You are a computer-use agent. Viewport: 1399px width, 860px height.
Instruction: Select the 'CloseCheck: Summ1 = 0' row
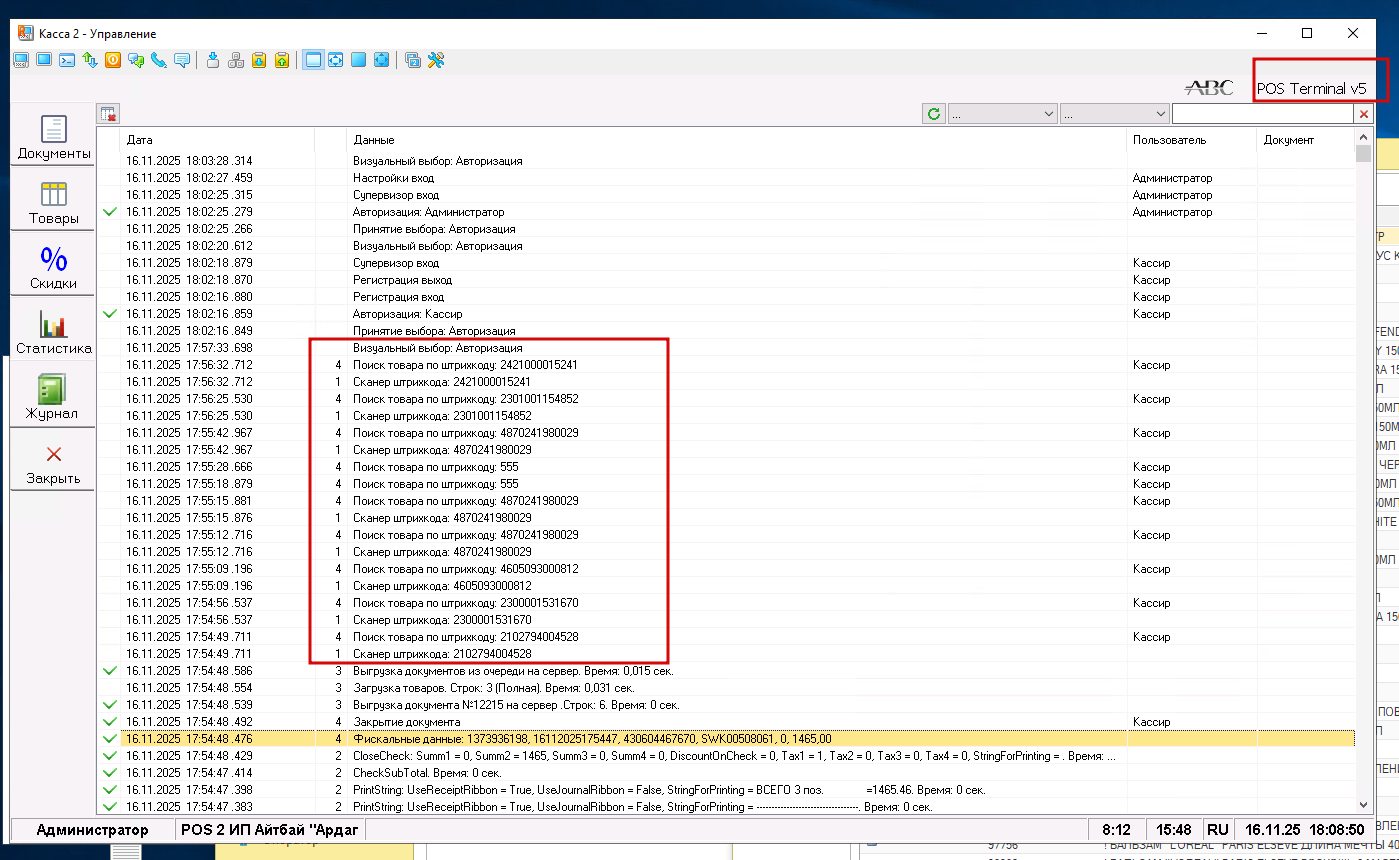point(727,756)
